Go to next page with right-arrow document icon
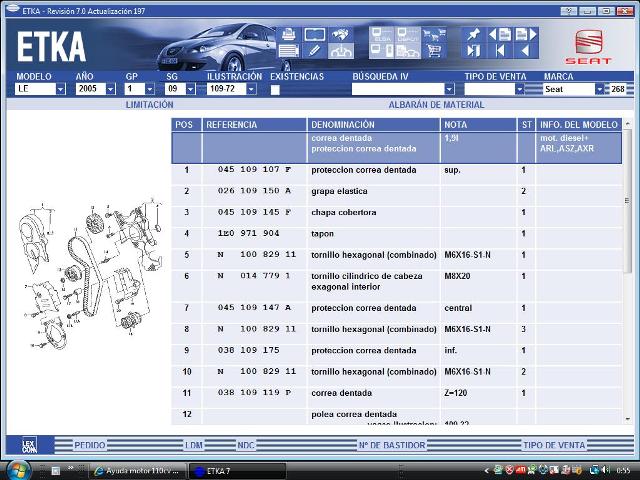The width and height of the screenshot is (640, 480). click(526, 34)
